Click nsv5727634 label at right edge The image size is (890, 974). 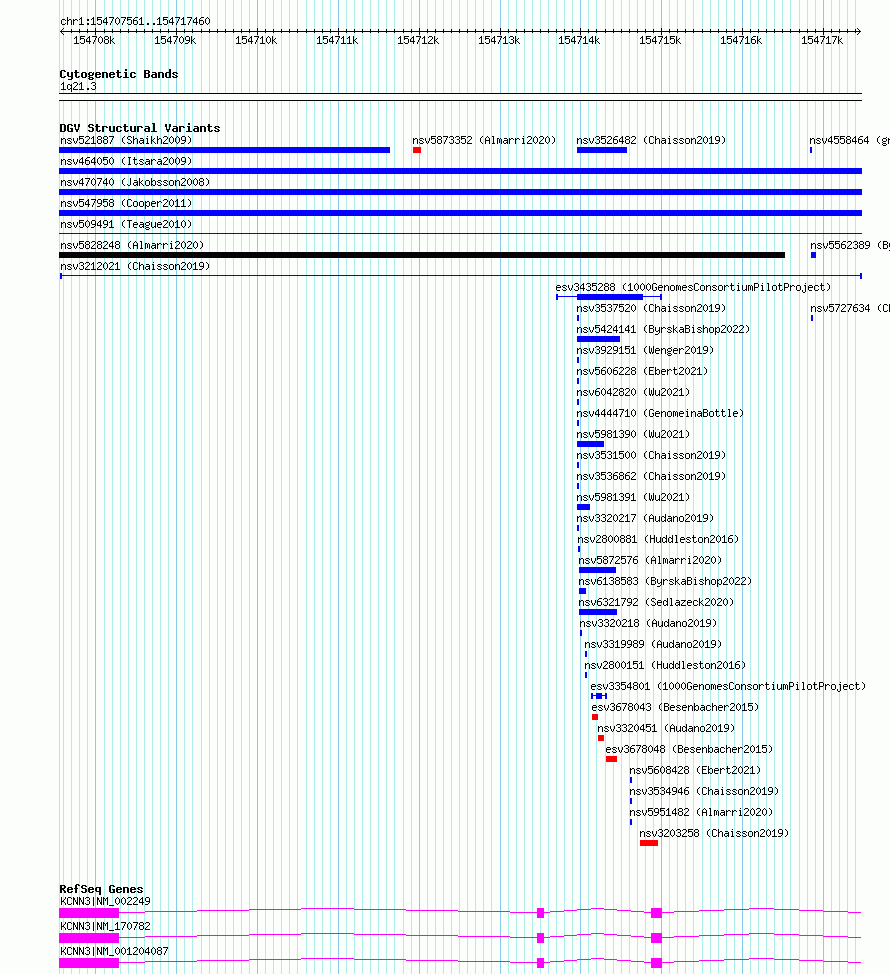tap(850, 309)
